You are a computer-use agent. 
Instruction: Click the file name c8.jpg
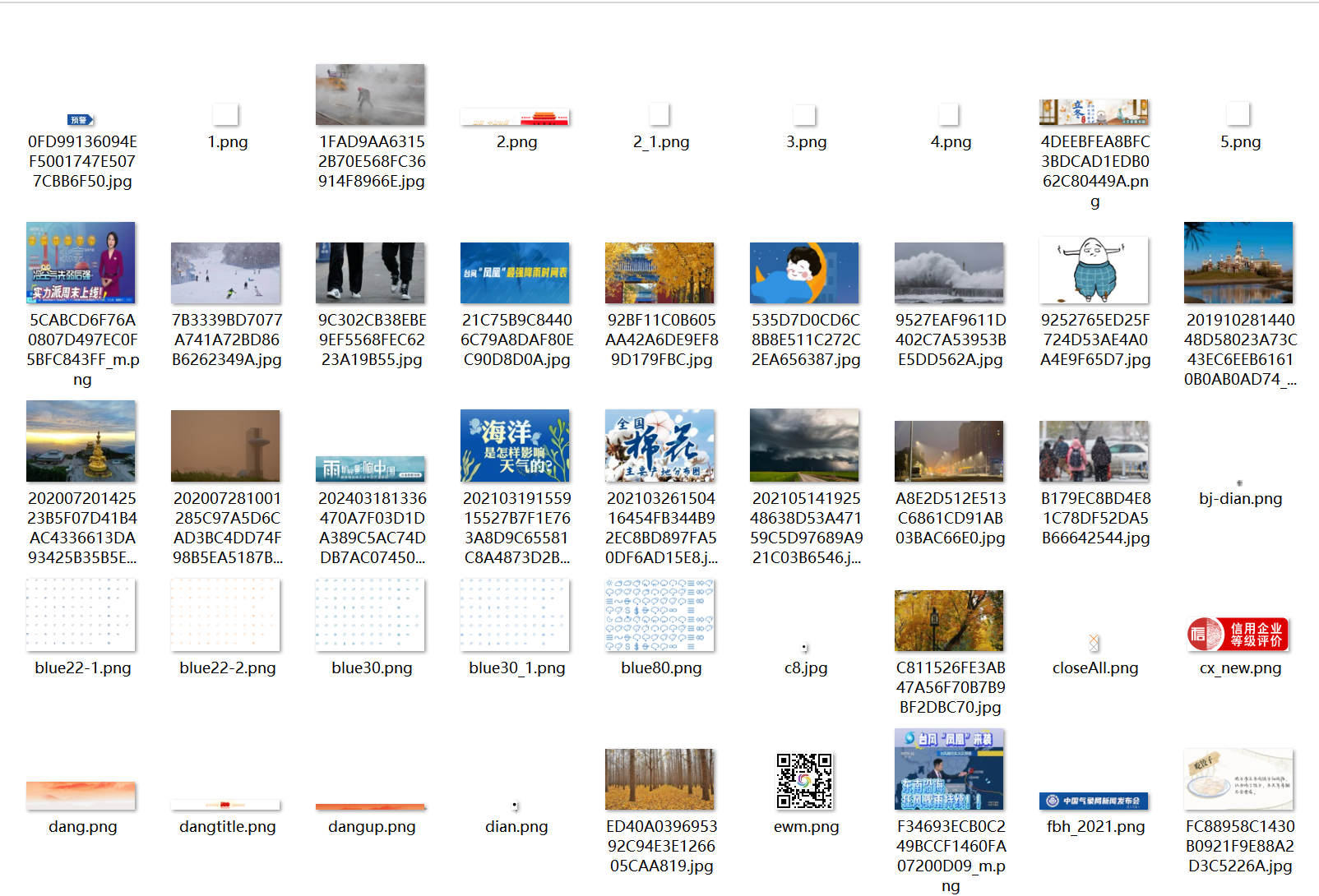tap(806, 668)
